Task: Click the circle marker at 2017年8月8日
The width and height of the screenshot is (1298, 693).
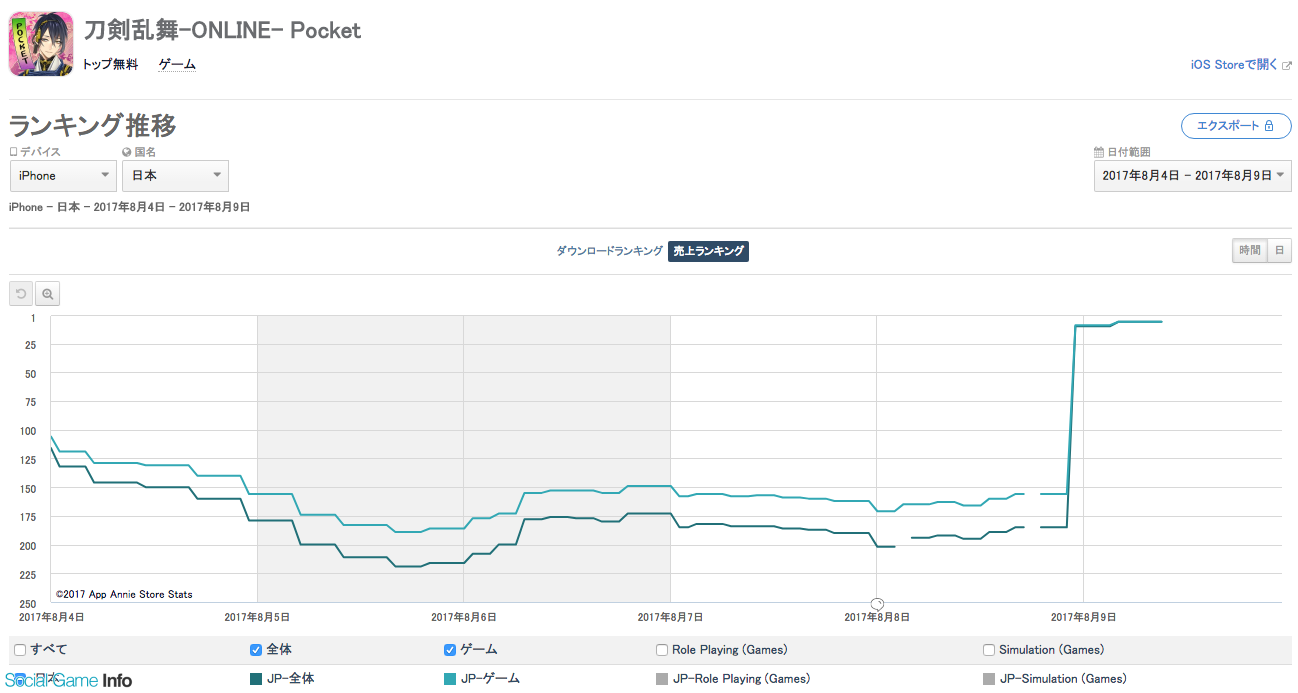Action: [877, 603]
